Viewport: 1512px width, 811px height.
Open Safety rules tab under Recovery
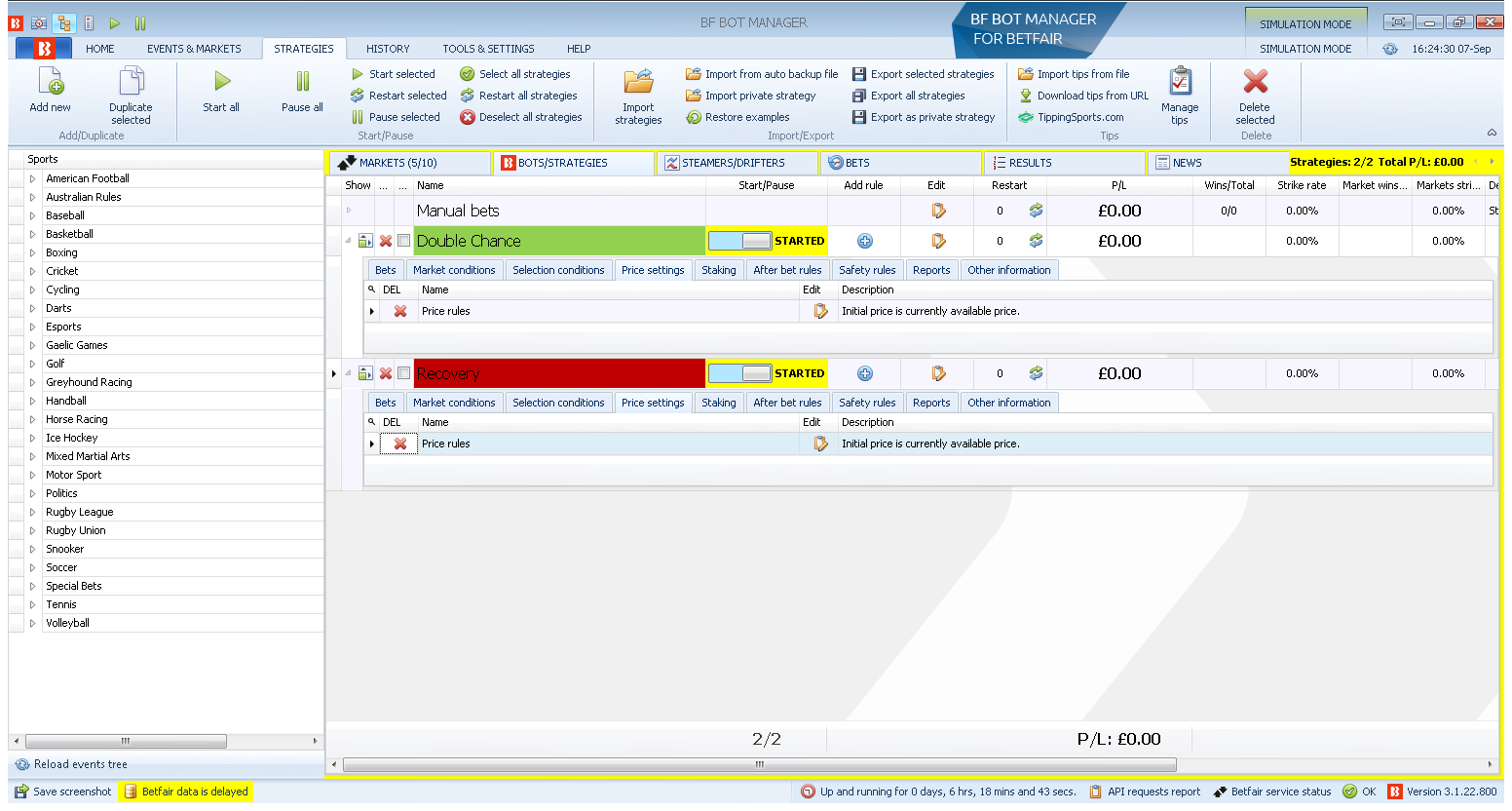tap(867, 403)
